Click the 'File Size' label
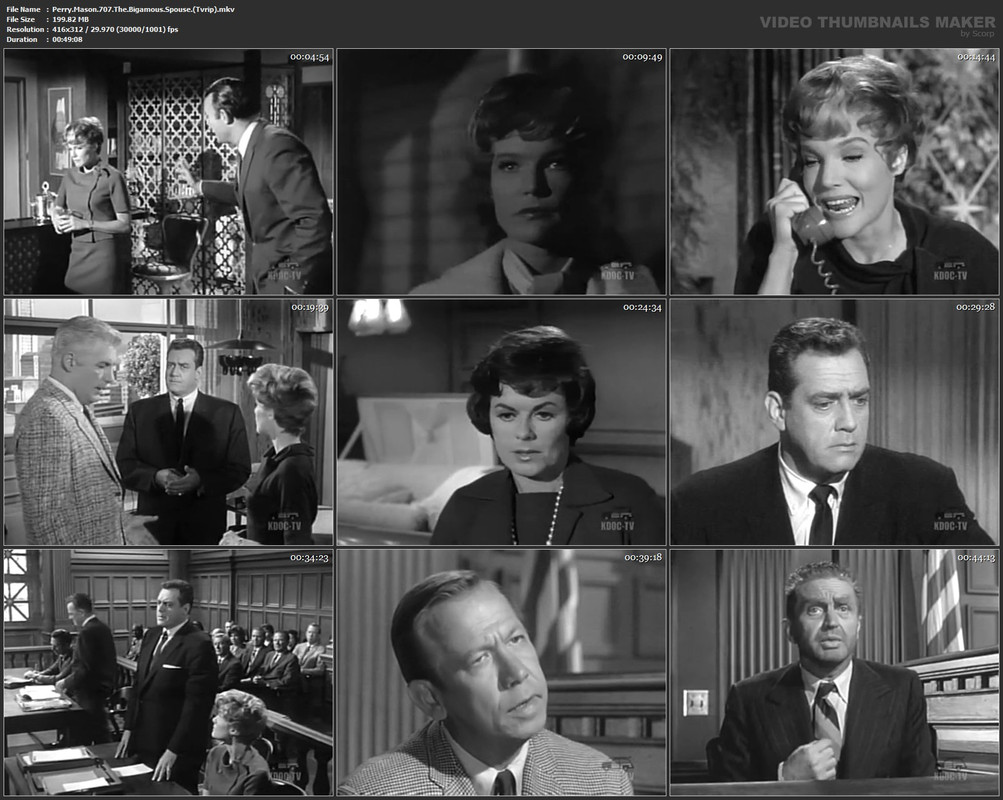 click(x=21, y=20)
